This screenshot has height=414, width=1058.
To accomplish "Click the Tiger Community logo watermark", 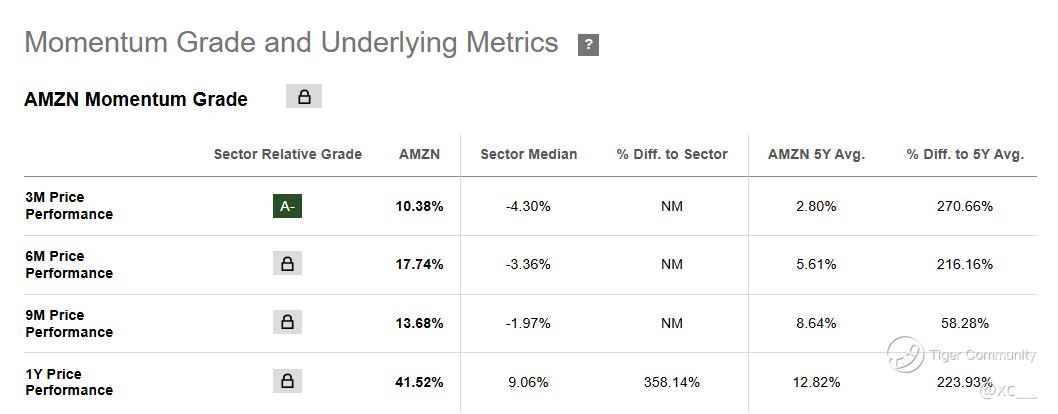I will (906, 355).
